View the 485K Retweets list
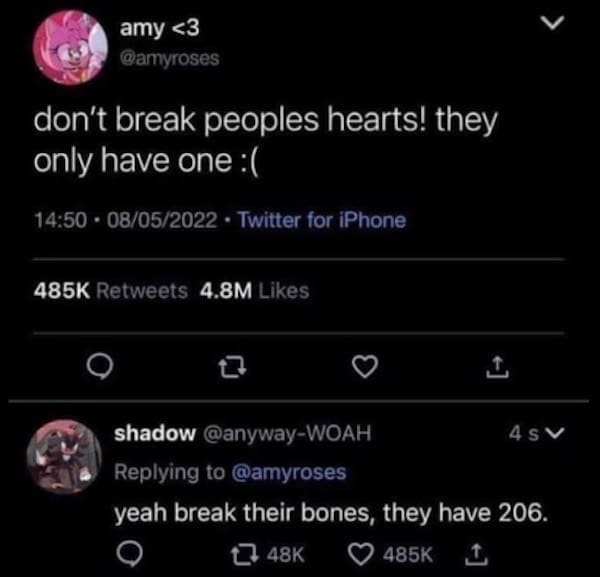Viewport: 600px width, 577px height. 111,291
